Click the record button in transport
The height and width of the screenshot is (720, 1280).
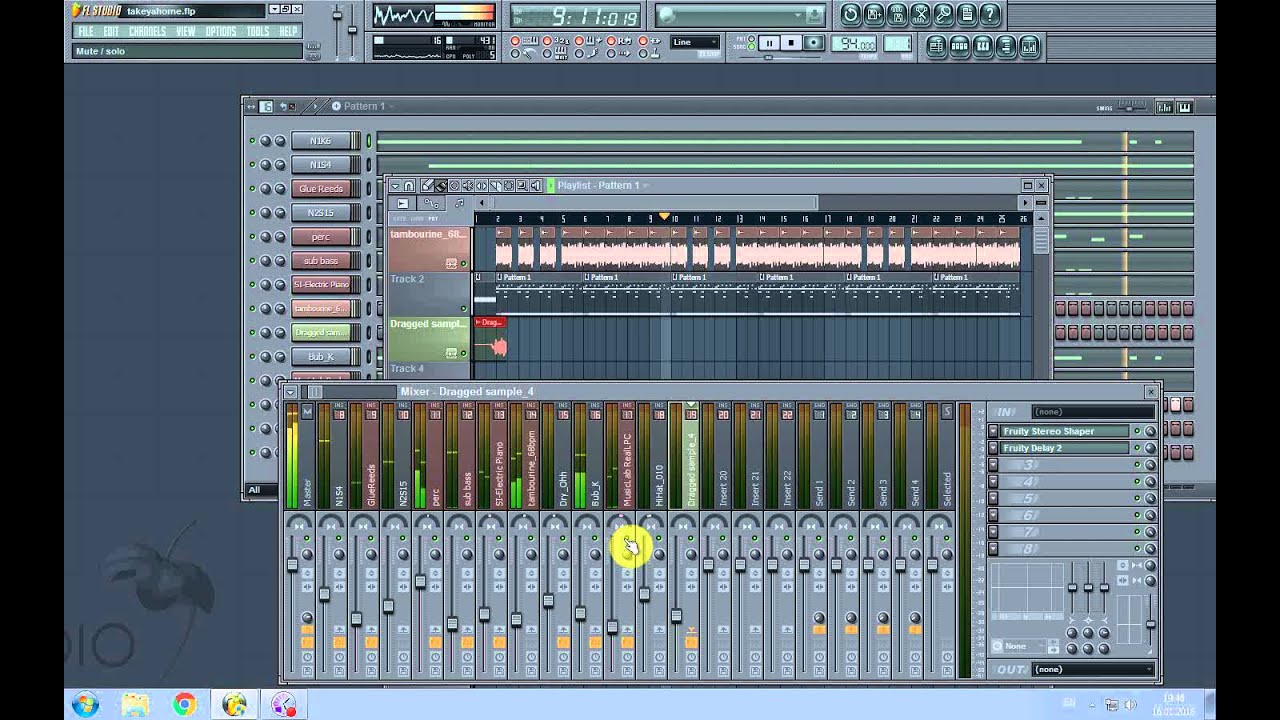[x=813, y=43]
